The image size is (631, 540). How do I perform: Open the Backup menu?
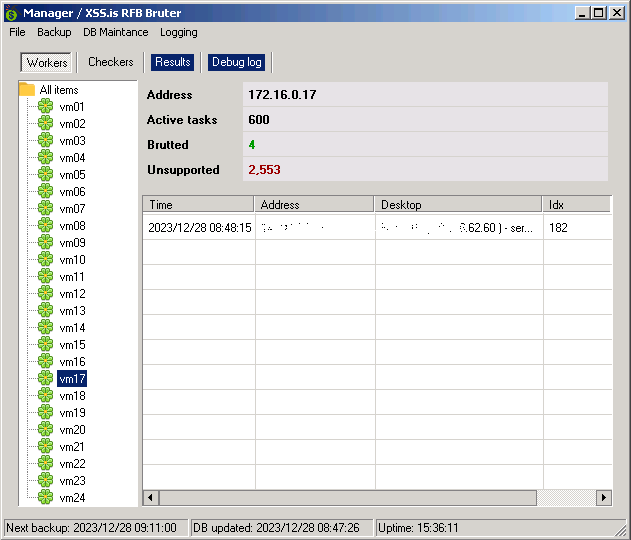54,32
